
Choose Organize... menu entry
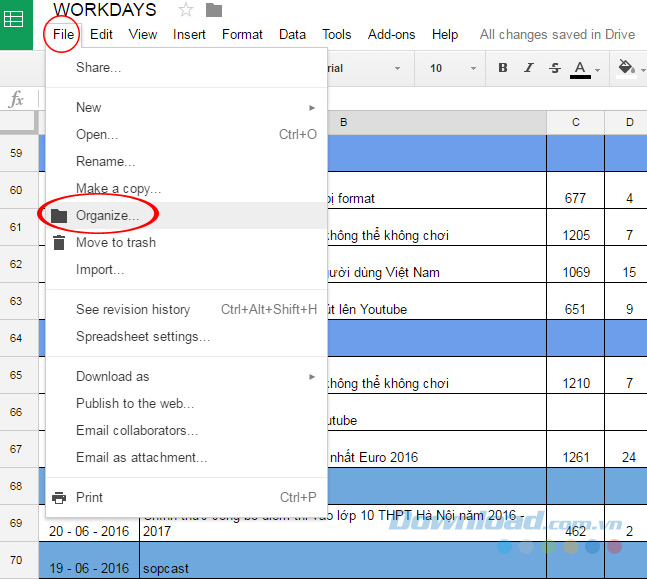(187, 215)
